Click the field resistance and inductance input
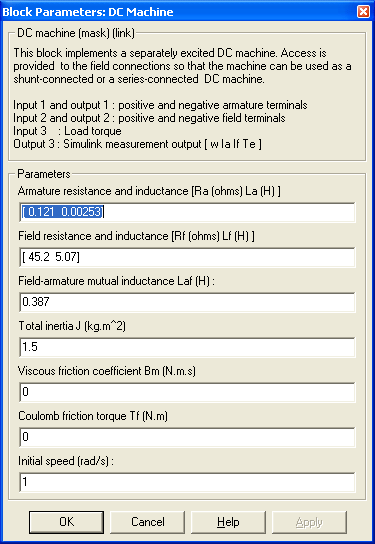375x544 pixels. click(187, 257)
